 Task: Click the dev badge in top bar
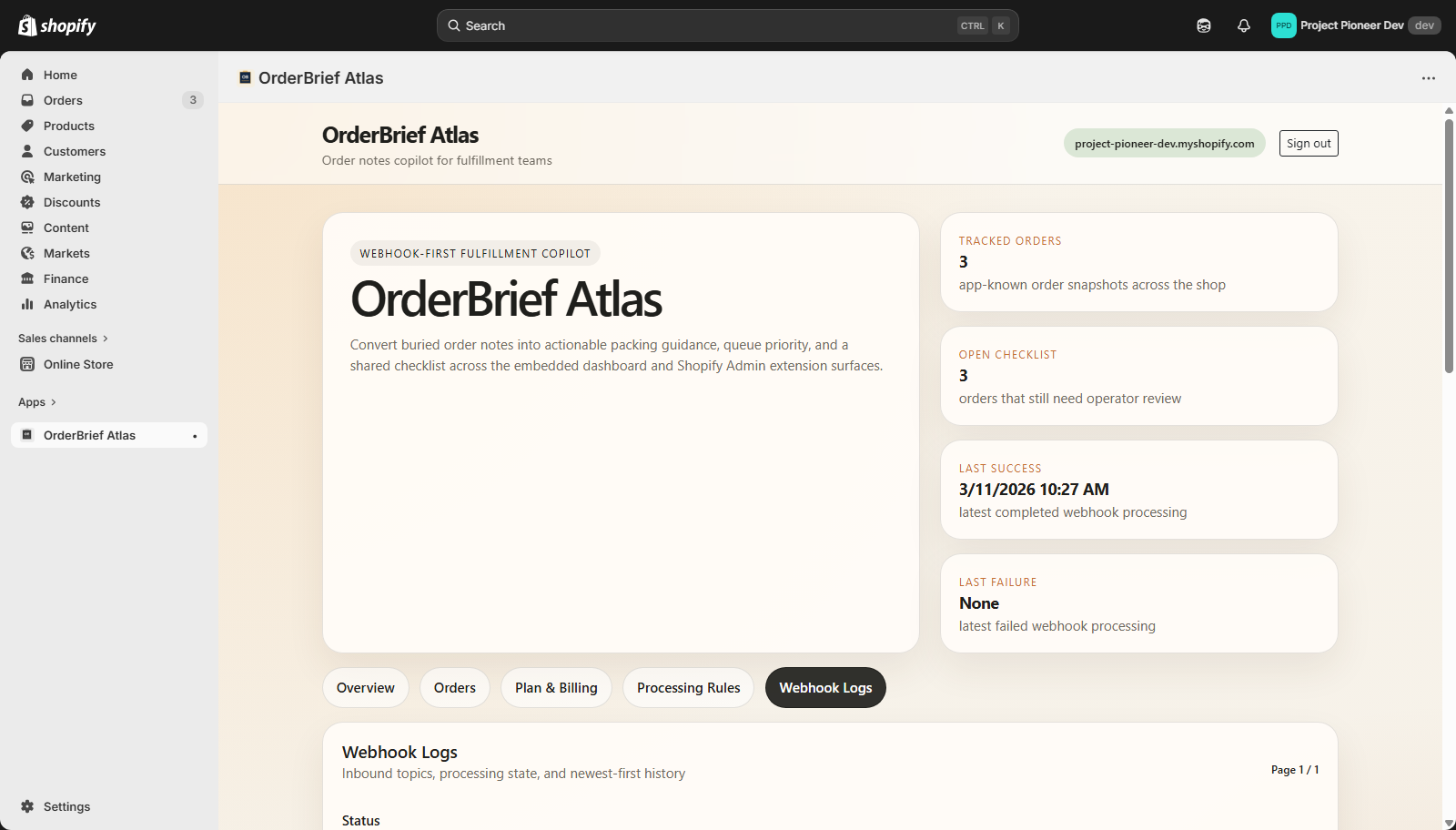[x=1424, y=25]
